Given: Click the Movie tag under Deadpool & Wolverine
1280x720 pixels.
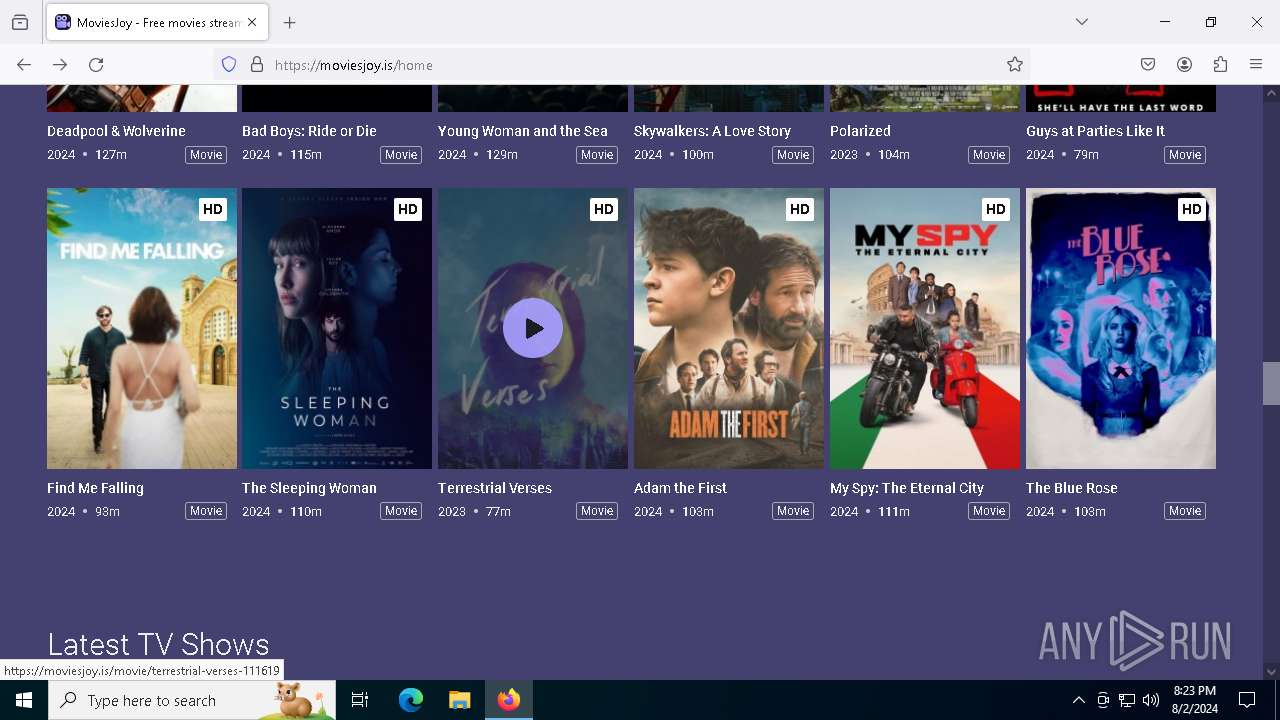Looking at the screenshot, I should (x=206, y=155).
